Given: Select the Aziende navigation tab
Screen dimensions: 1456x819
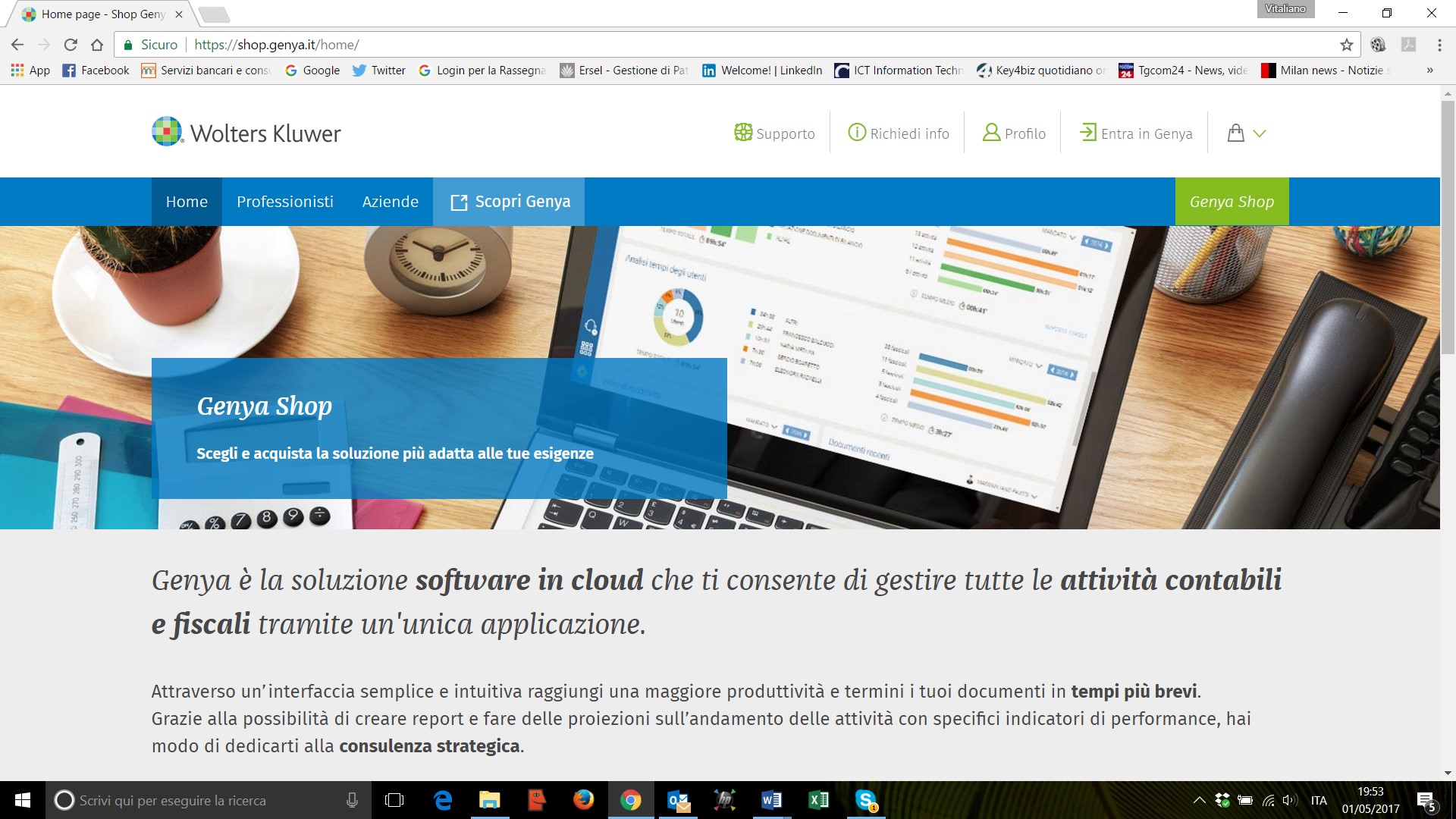Looking at the screenshot, I should 391,202.
